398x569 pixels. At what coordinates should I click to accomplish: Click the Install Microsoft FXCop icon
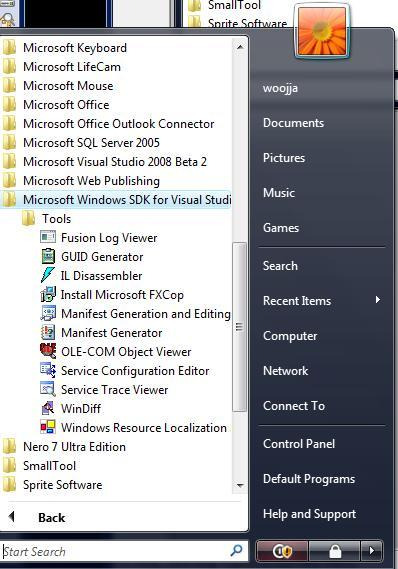[x=48, y=294]
